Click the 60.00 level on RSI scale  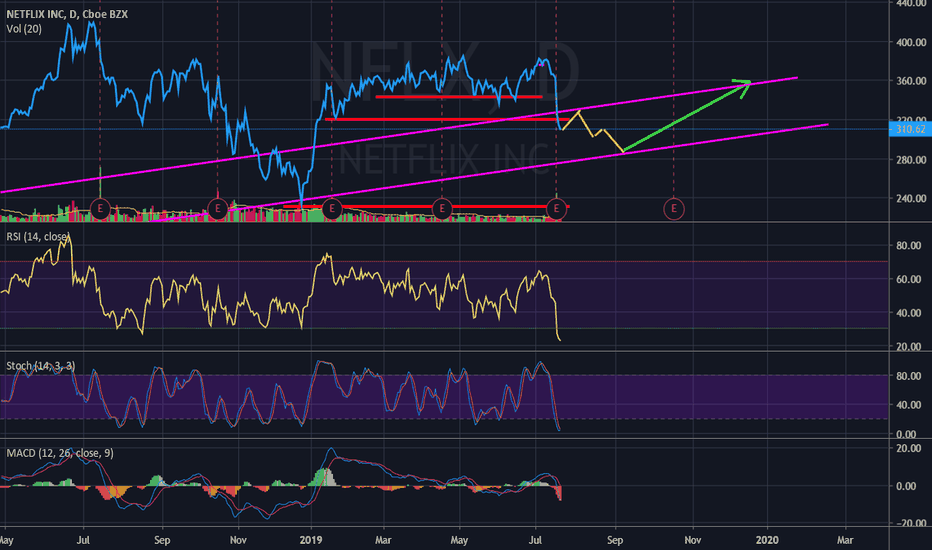point(908,279)
